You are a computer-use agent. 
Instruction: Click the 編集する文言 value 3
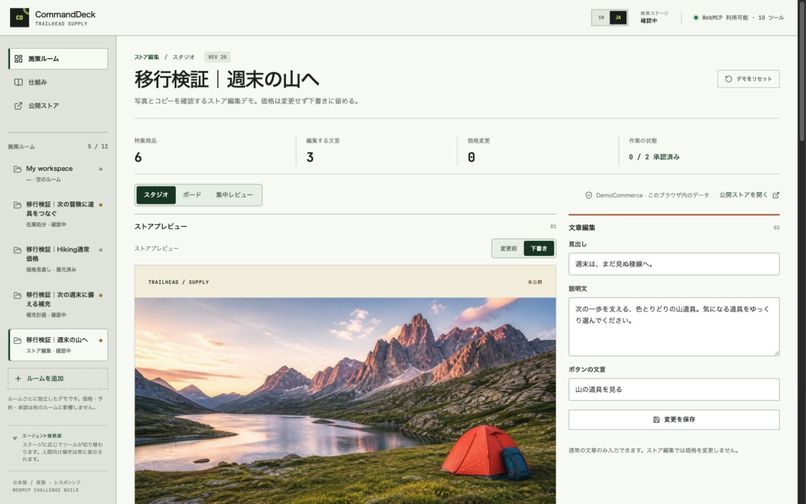tap(310, 157)
